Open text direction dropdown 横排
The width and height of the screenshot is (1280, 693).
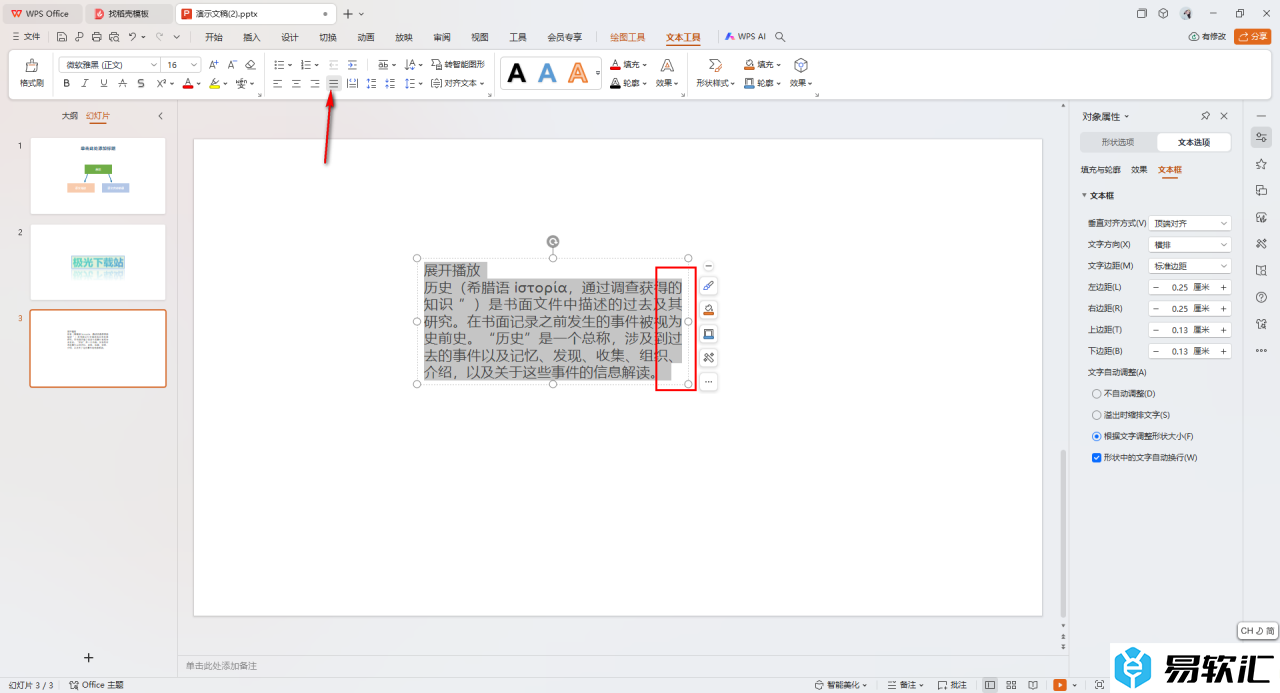(x=1190, y=244)
